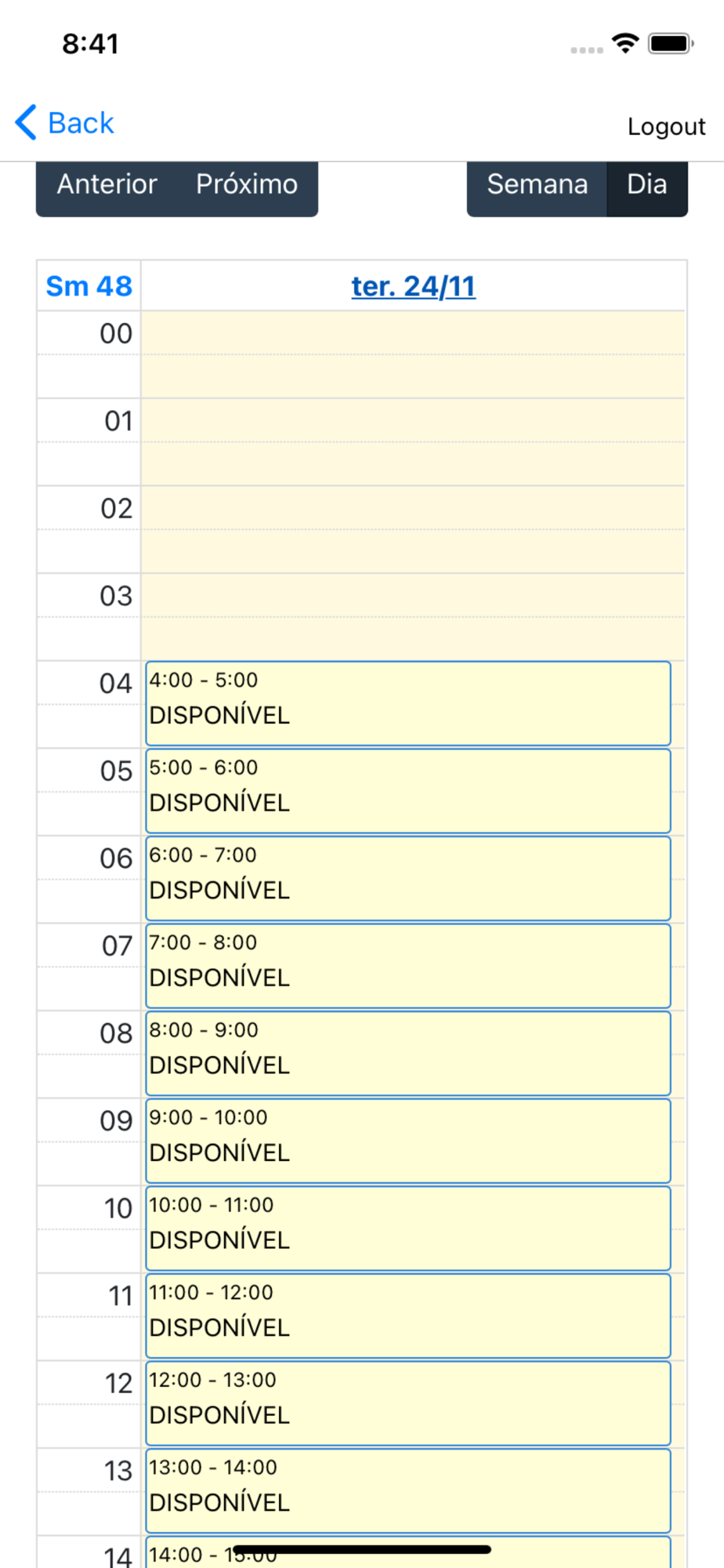
Task: Advance to next day with Próximo
Action: pyautogui.click(x=246, y=185)
